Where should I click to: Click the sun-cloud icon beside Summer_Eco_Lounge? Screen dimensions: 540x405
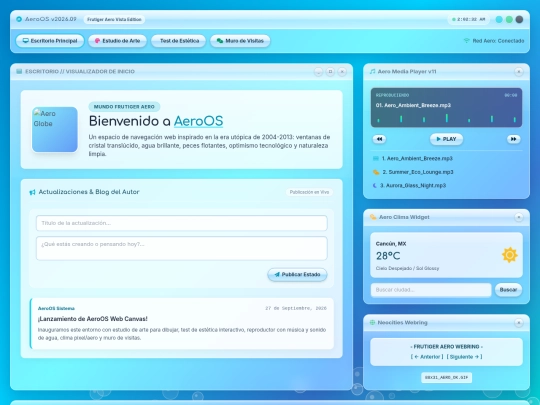[376, 172]
